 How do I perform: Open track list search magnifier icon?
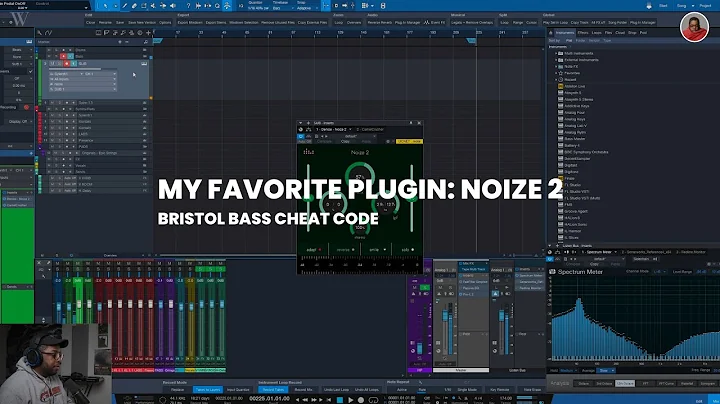click(146, 42)
